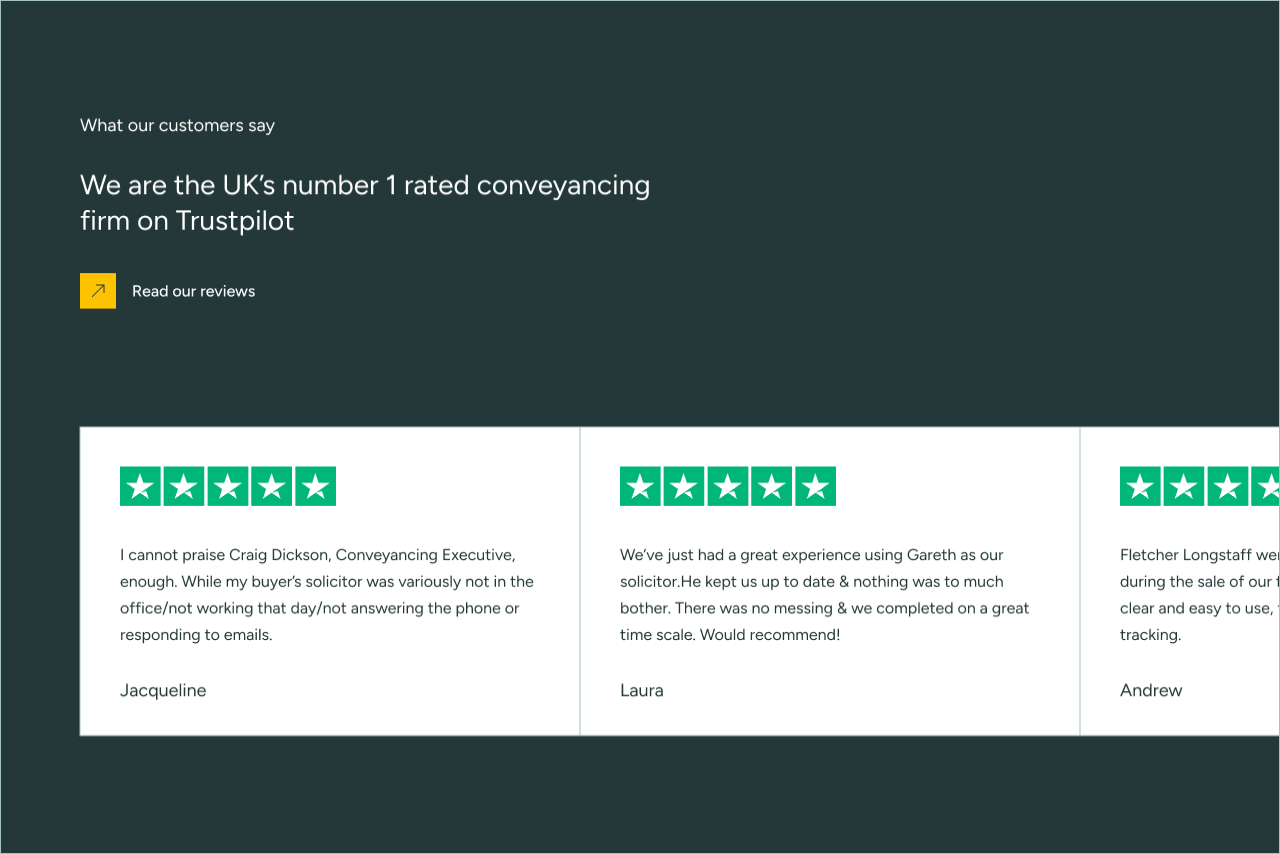The image size is (1280, 854).
Task: Select the first star in Laura's rating
Action: pos(640,486)
